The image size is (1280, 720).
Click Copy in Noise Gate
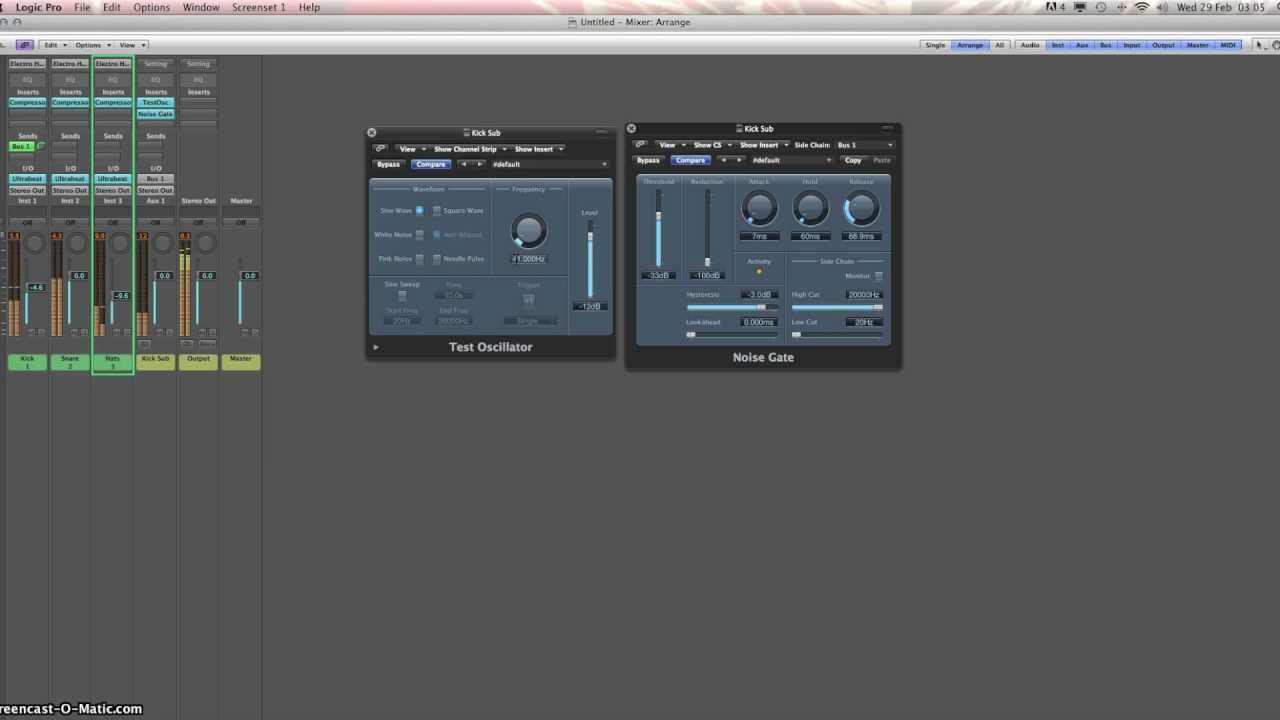[x=853, y=160]
